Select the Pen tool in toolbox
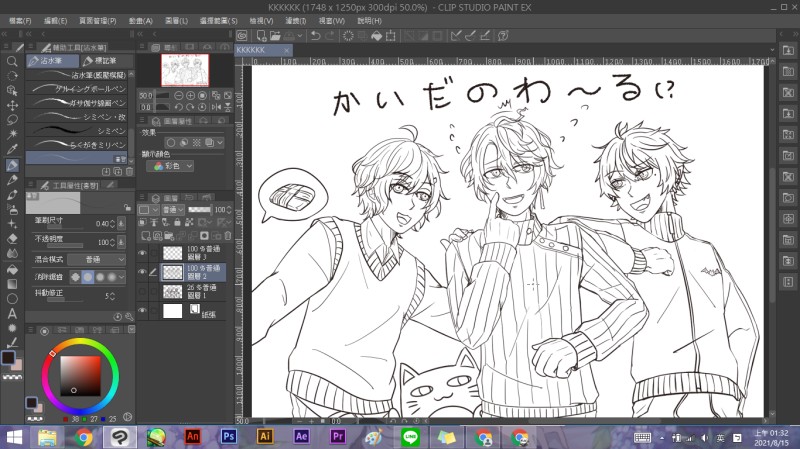The height and width of the screenshot is (449, 800). point(12,165)
